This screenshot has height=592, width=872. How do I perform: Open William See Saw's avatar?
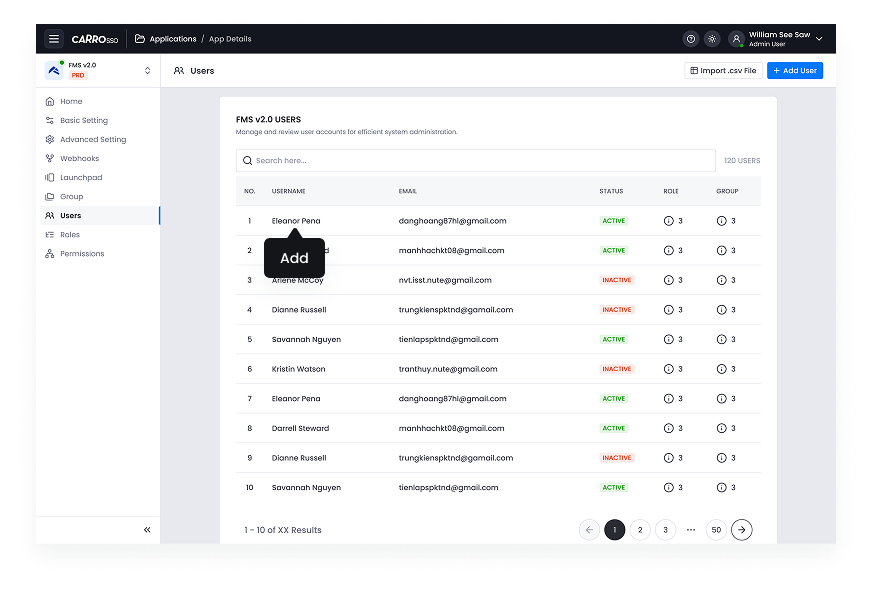point(736,38)
